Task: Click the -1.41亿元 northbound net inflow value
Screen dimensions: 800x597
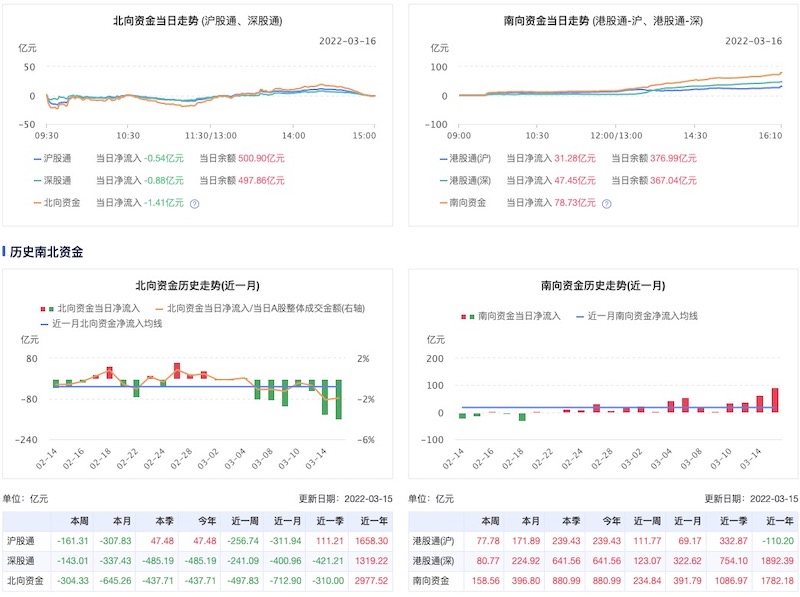Action: [163, 203]
